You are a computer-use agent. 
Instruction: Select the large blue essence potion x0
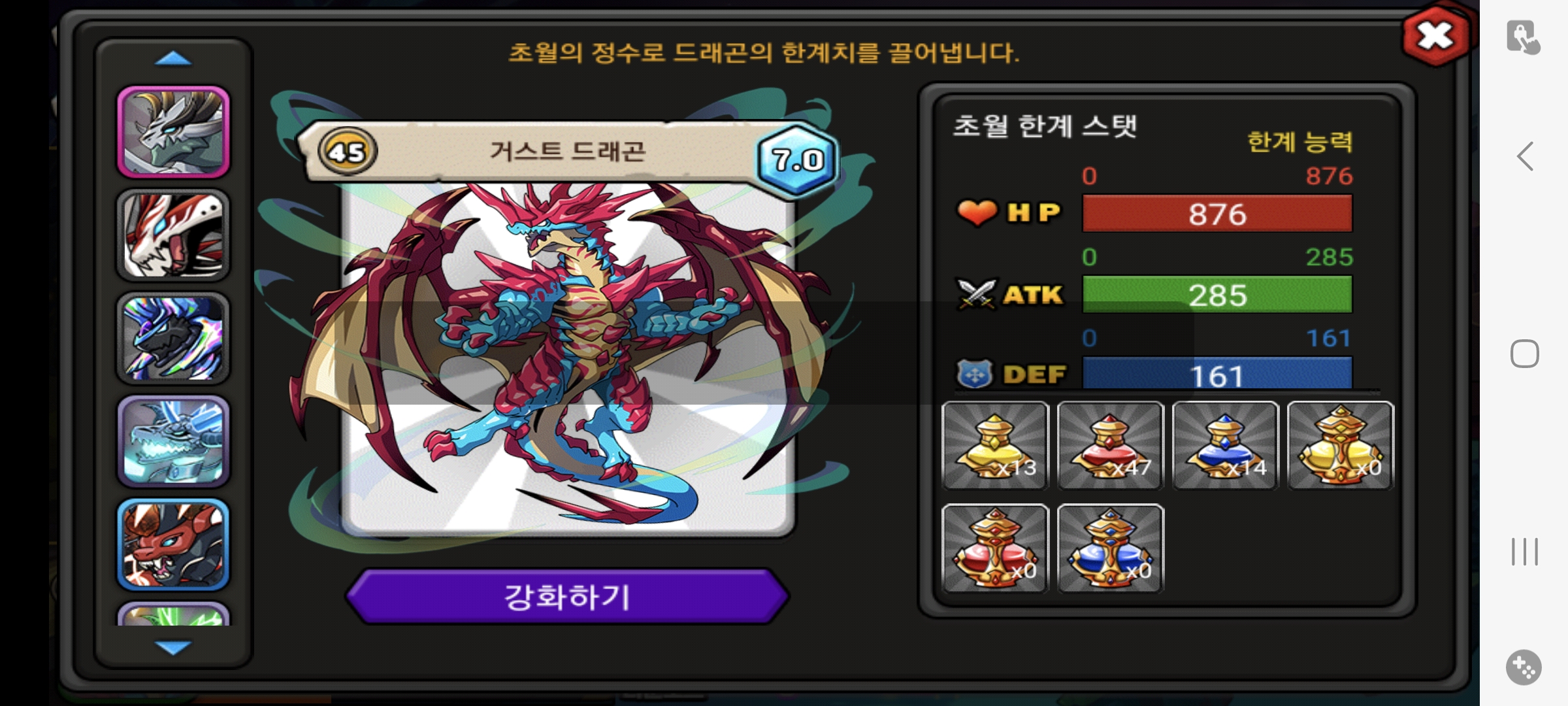point(1110,548)
